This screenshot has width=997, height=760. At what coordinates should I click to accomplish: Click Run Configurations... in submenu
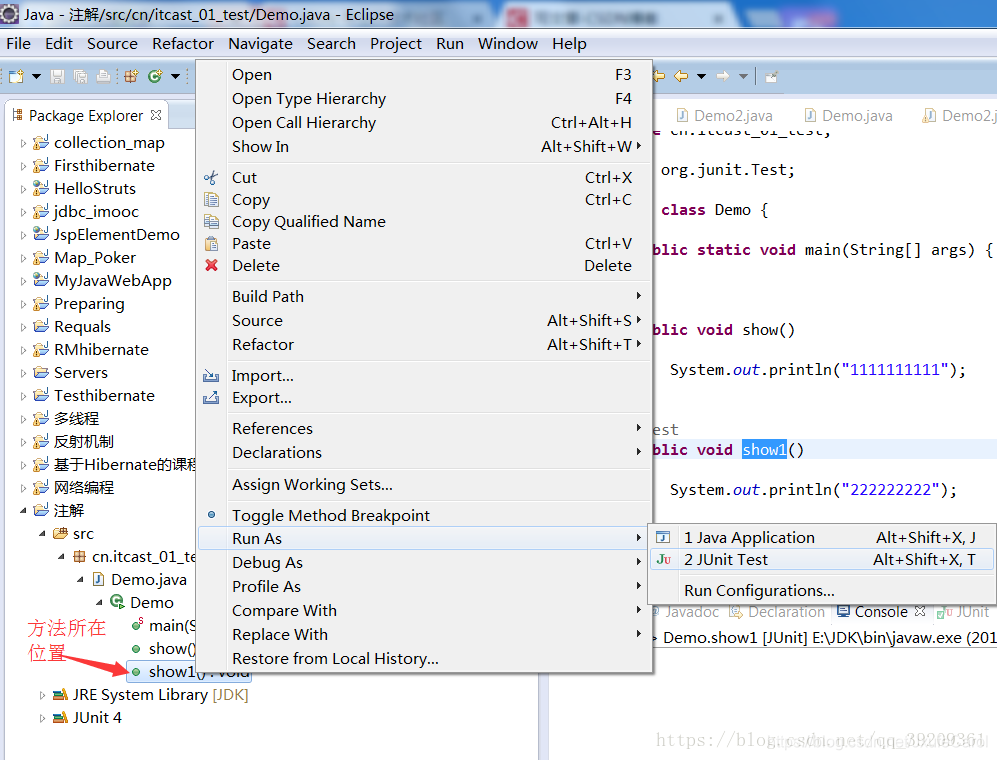pos(822,591)
